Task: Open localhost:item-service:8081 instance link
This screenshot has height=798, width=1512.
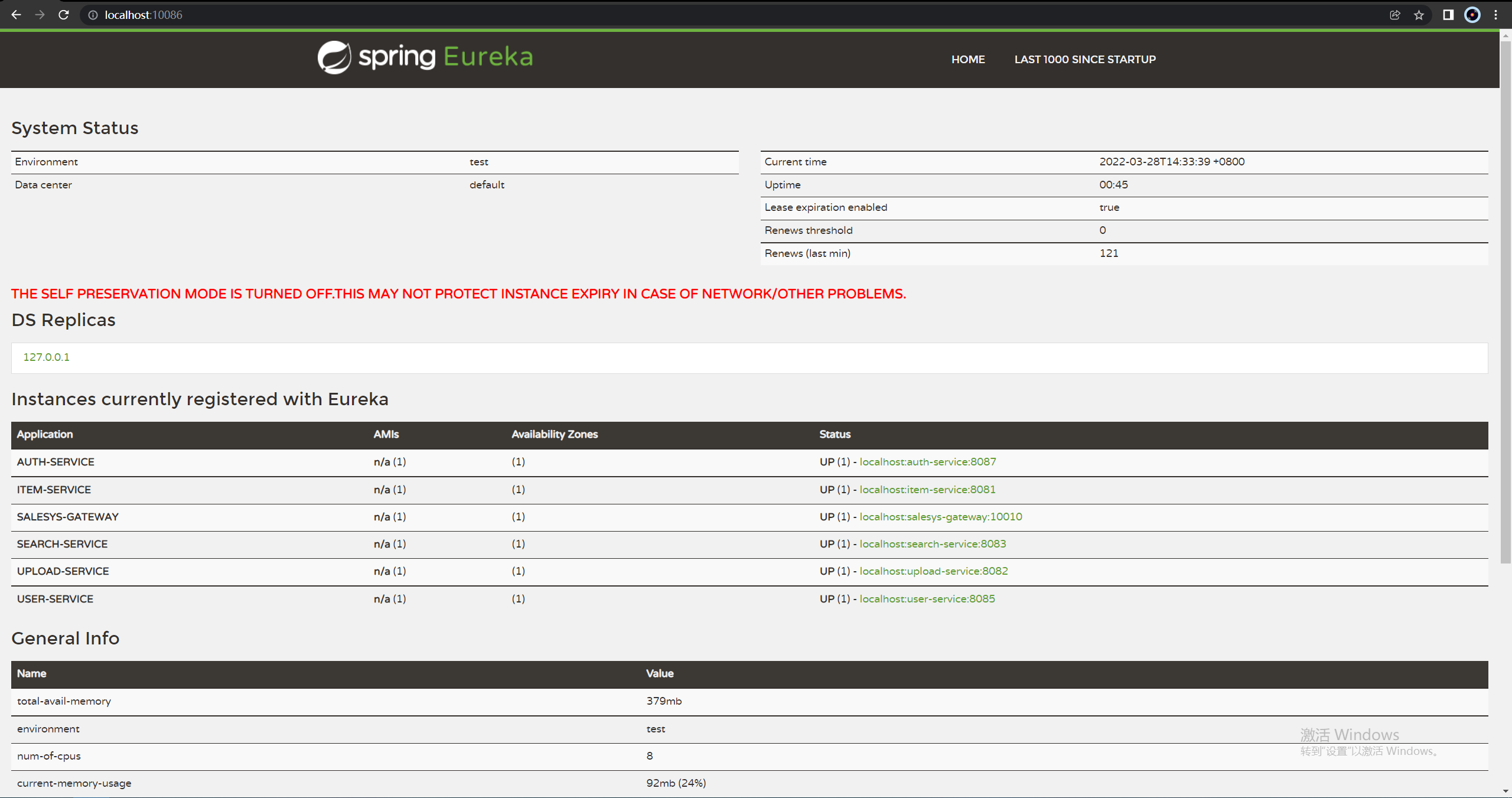Action: (x=927, y=490)
